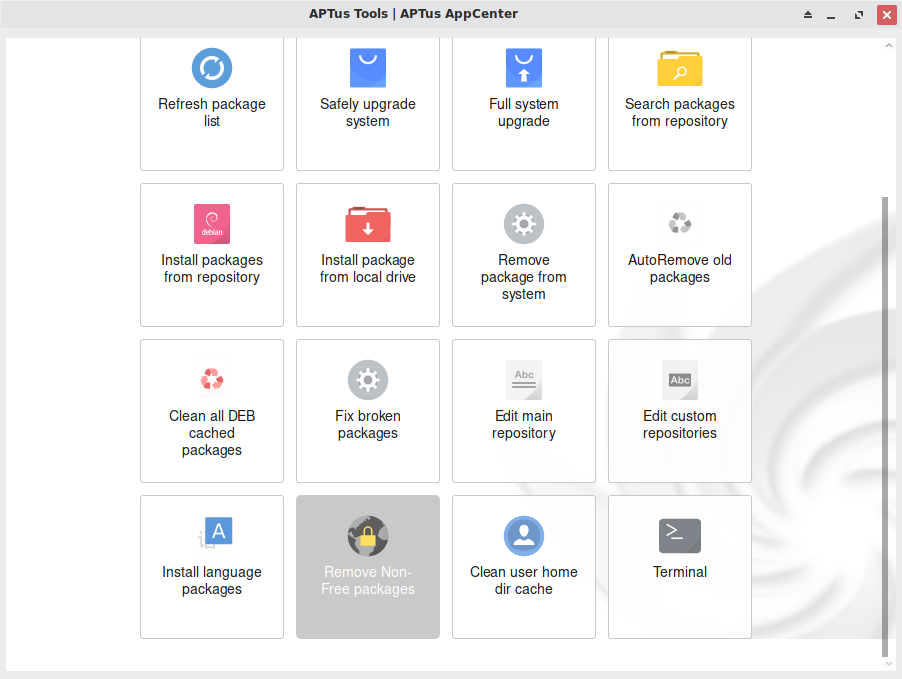902x679 pixels.
Task: Click the window shade (eject) titlebar button
Action: 808,14
